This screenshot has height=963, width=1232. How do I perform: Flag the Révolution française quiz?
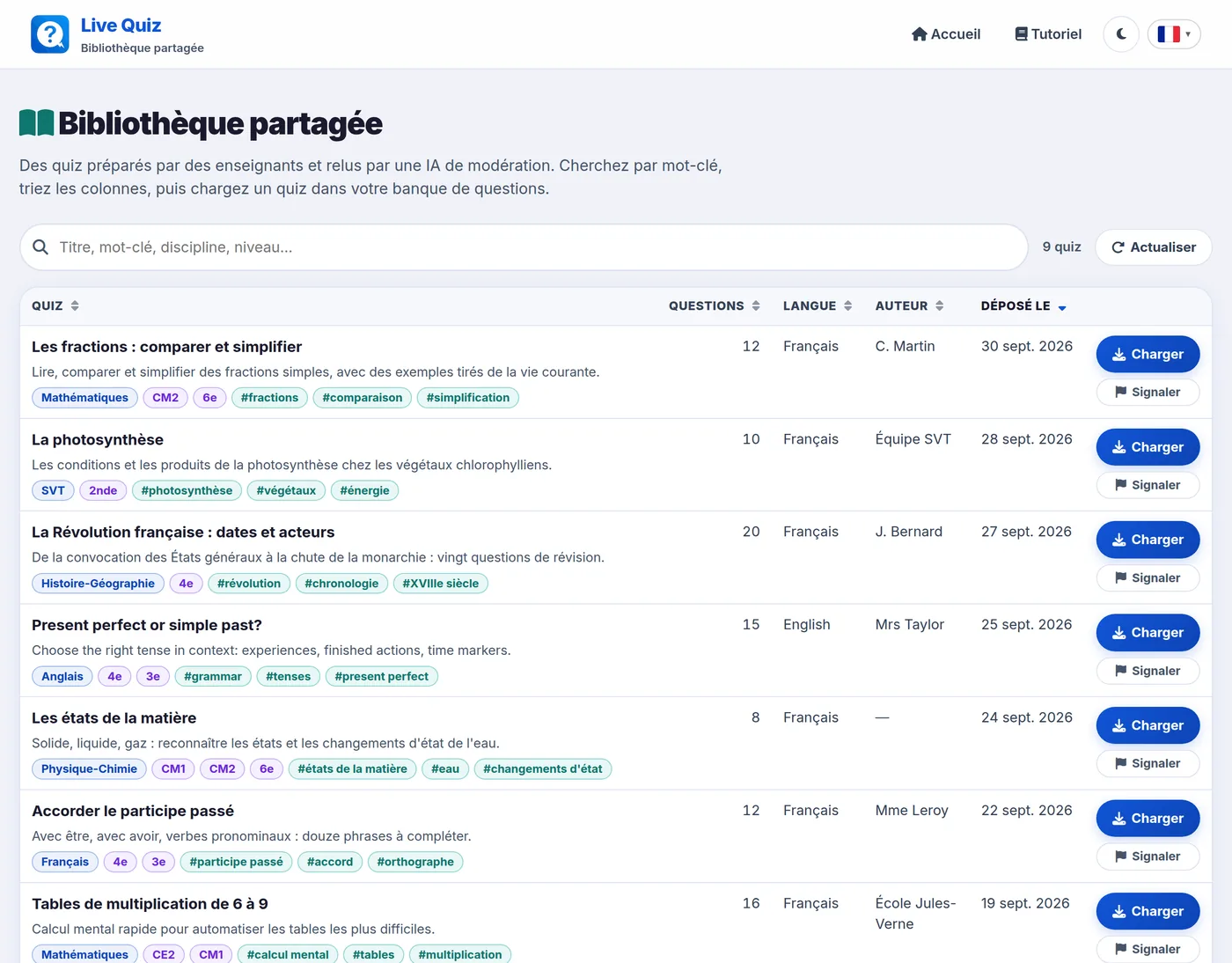tap(1148, 577)
